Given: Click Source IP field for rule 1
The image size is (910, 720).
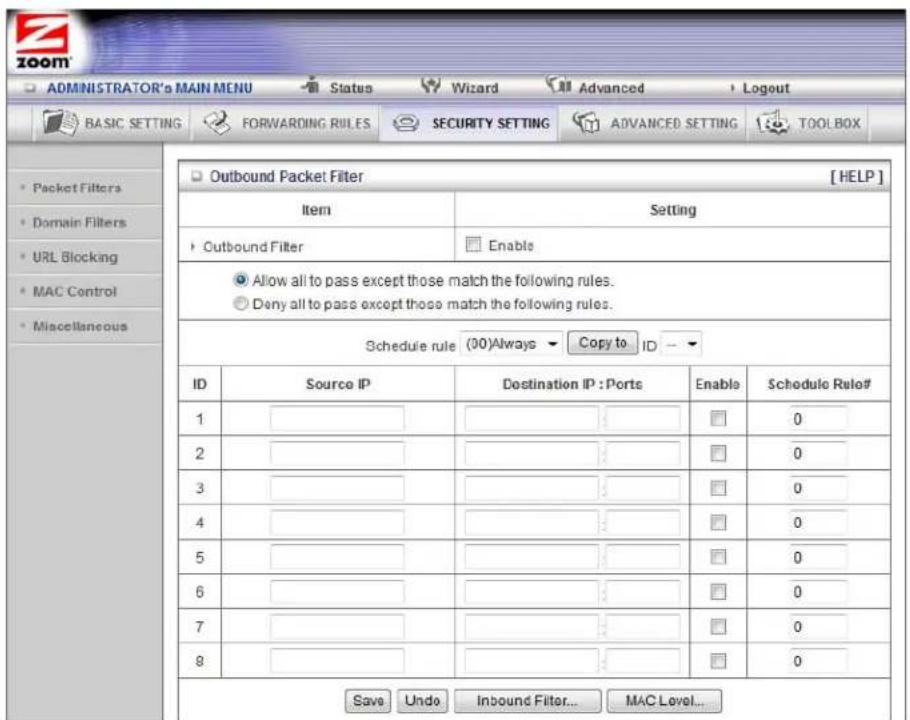Looking at the screenshot, I should [337, 418].
